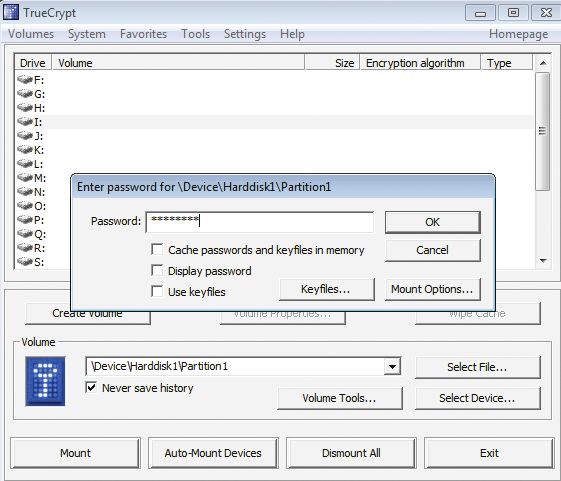Click the Volume column header
Viewport: 561px width, 481px height.
pyautogui.click(x=179, y=63)
